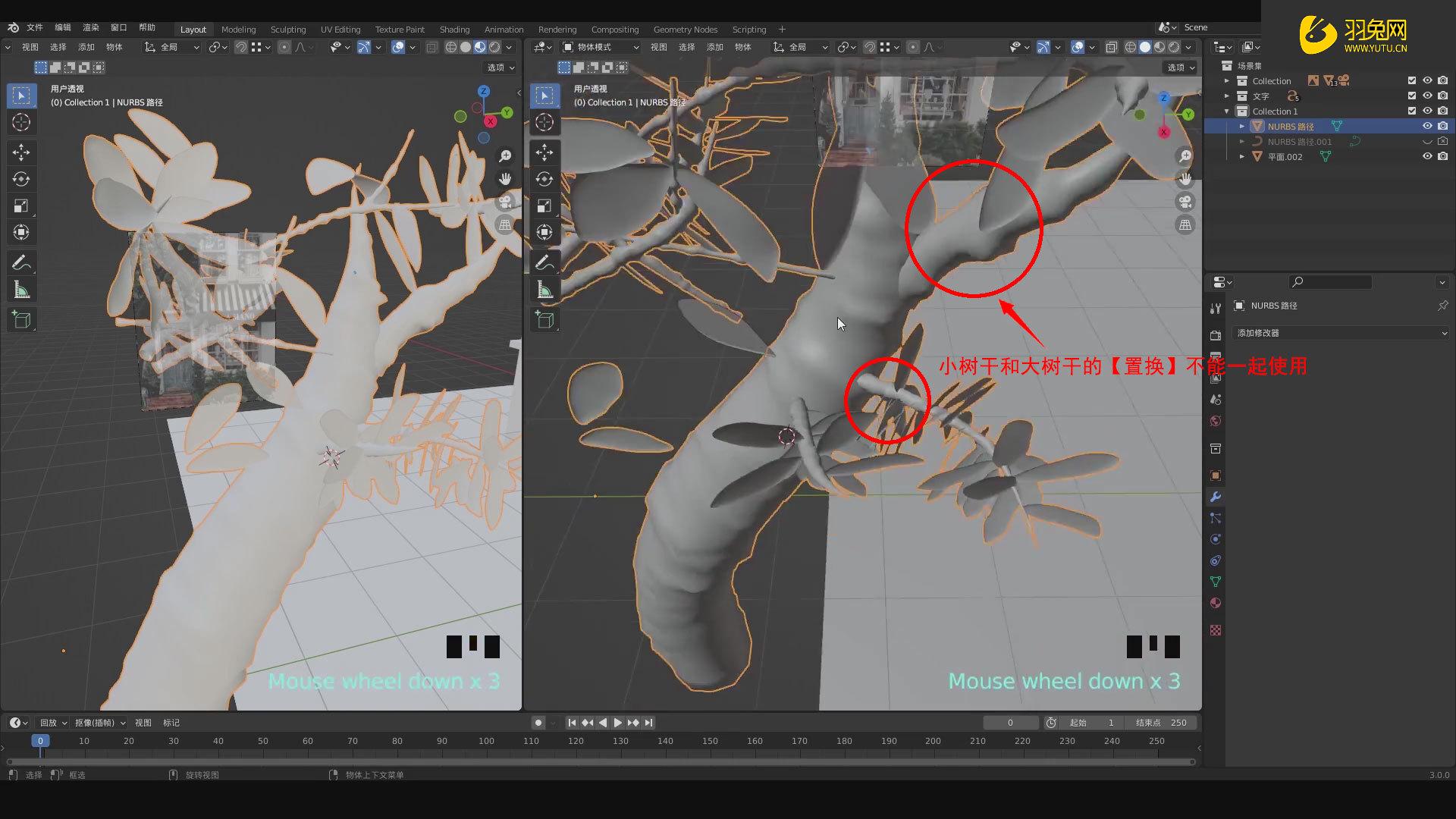Disable render visibility for NURBS 路径
The image size is (1456, 819).
1443,126
